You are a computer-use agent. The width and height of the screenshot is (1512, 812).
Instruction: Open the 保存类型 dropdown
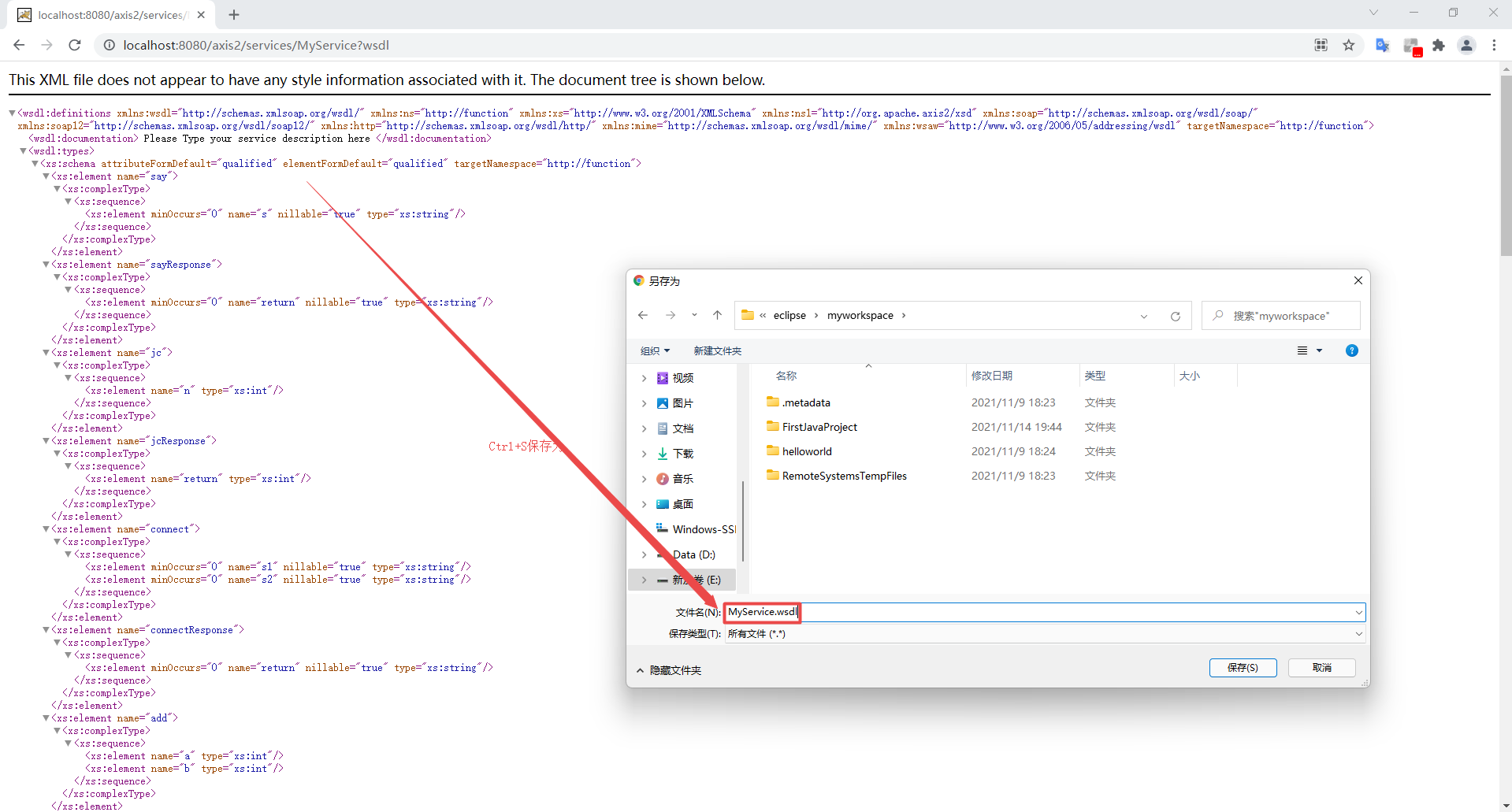(x=1045, y=634)
